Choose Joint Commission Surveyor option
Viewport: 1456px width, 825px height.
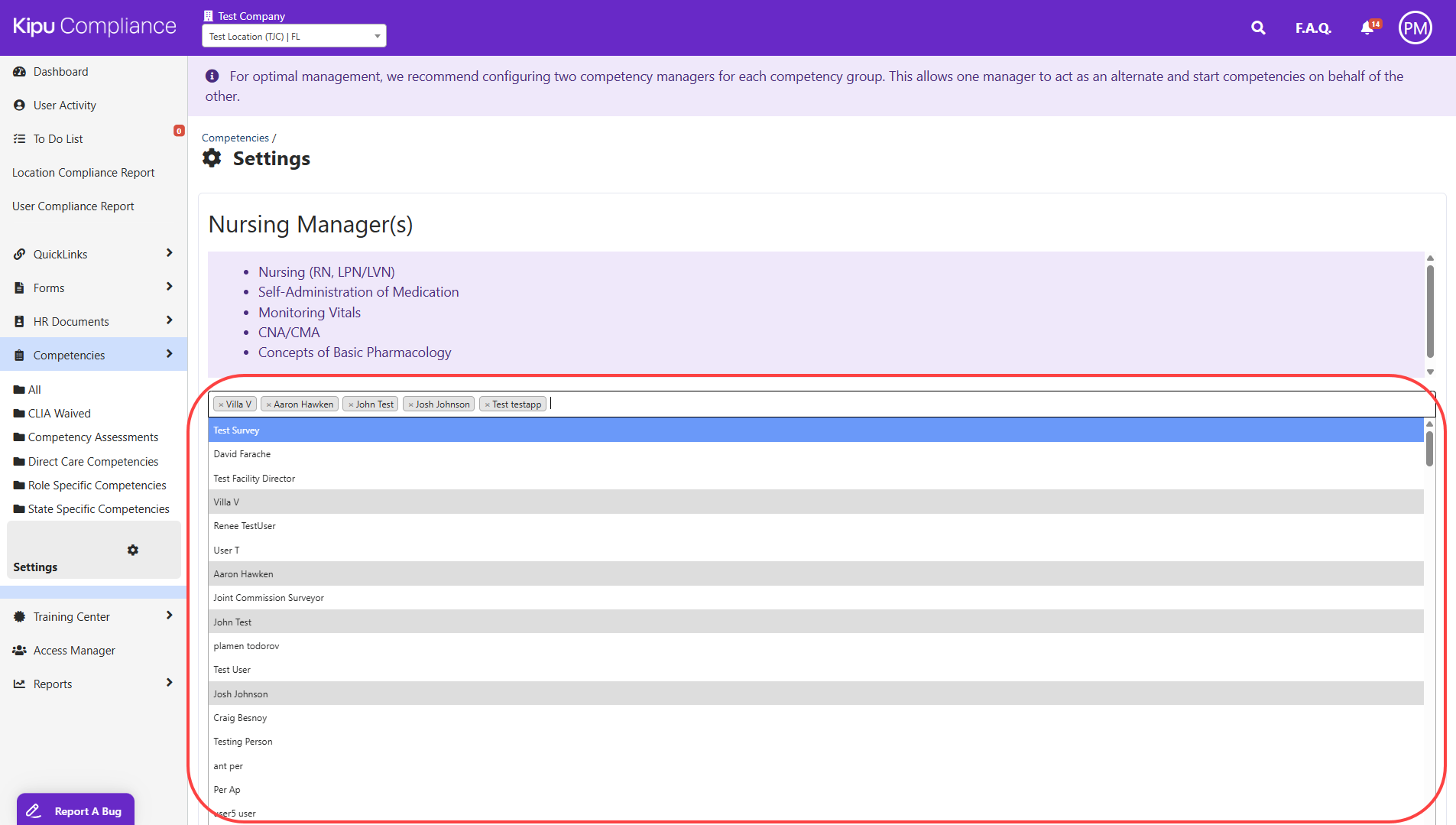(269, 598)
